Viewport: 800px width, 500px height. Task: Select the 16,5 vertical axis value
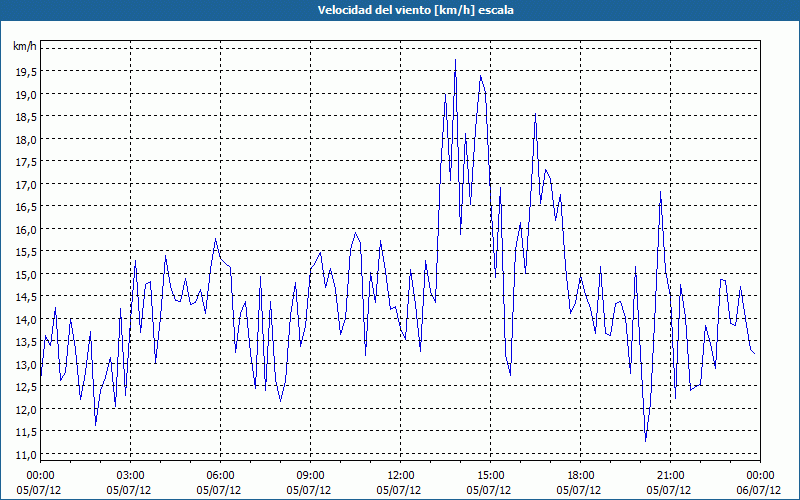tap(27, 207)
